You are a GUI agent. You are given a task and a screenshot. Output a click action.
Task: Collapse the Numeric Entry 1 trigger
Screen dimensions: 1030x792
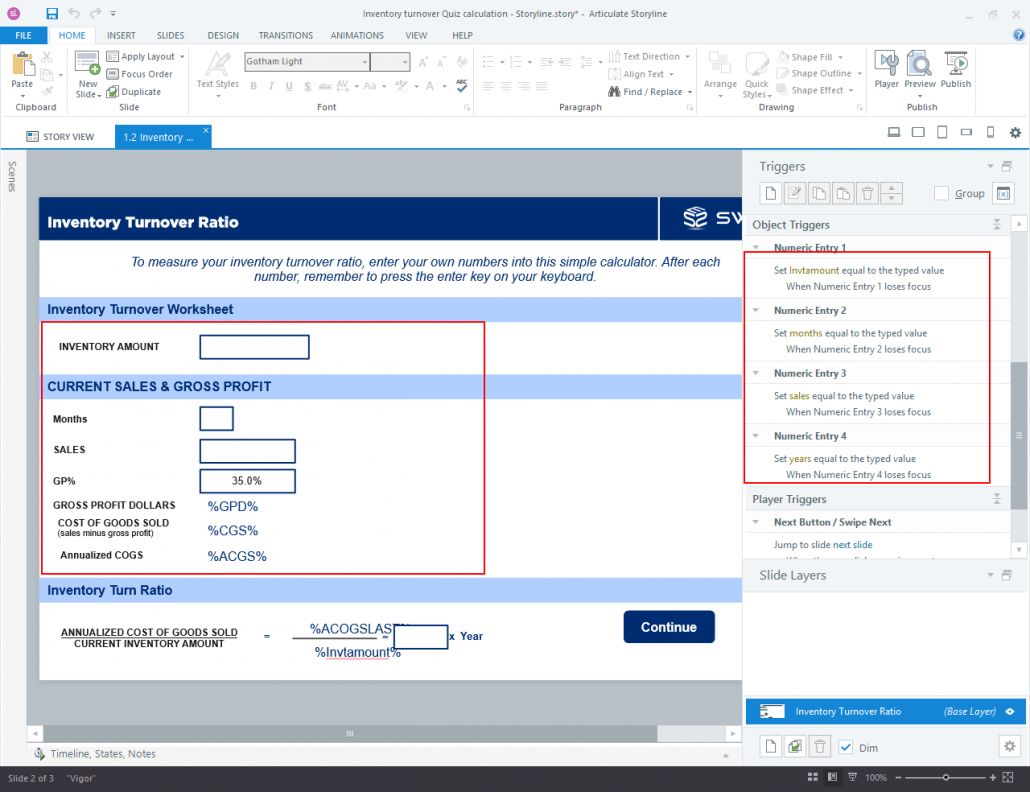click(757, 247)
